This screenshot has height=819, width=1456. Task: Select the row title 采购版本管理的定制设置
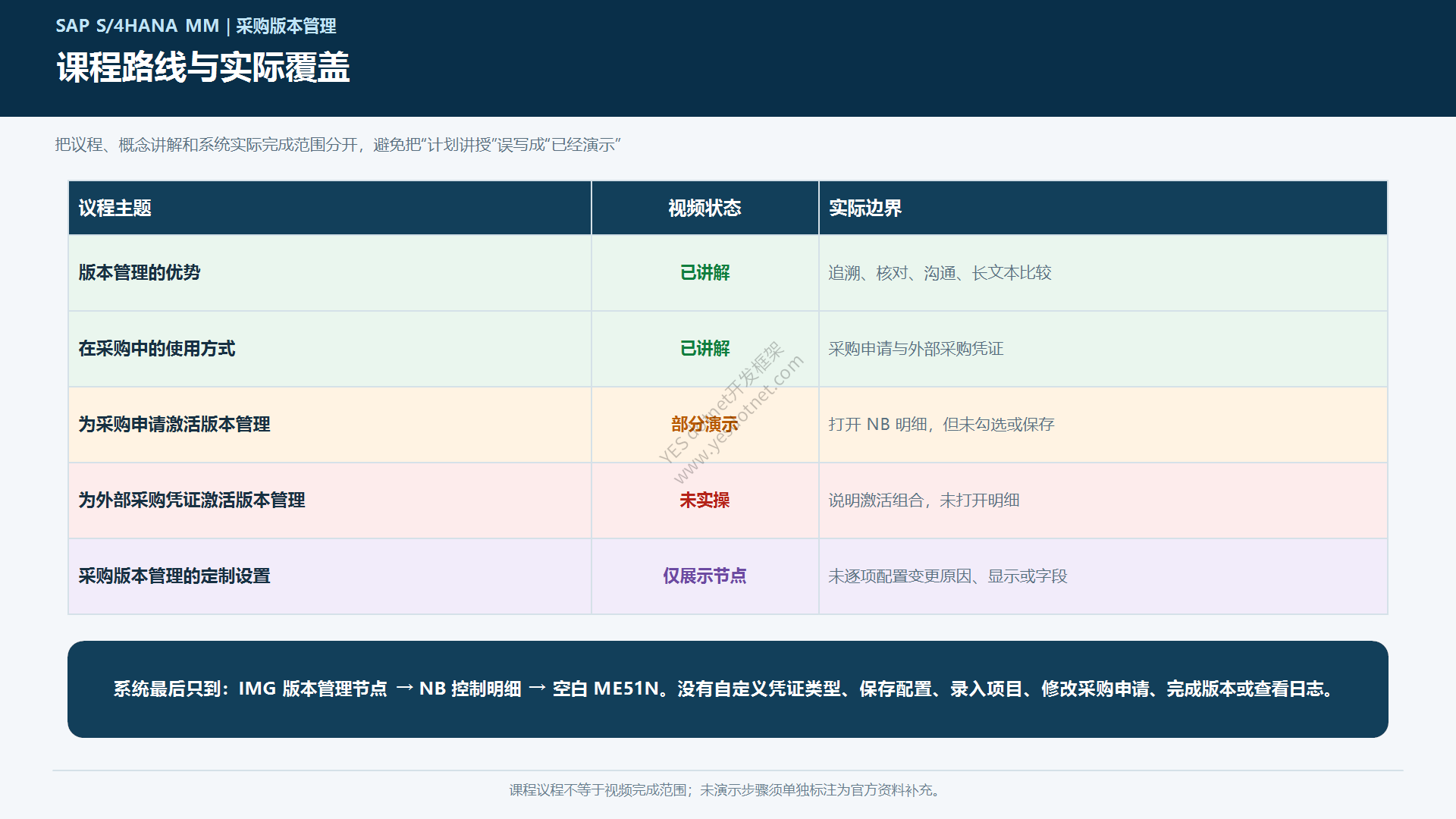174,576
